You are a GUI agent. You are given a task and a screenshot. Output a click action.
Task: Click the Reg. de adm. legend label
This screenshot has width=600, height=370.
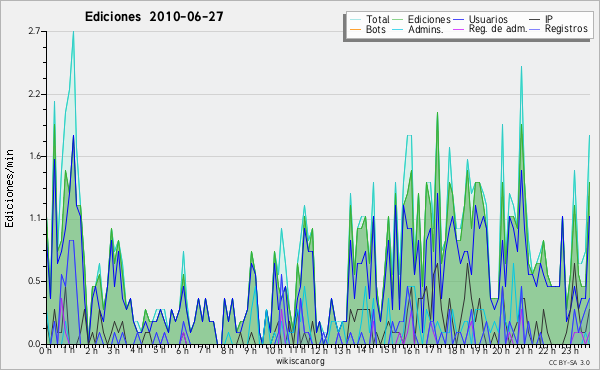pyautogui.click(x=498, y=29)
